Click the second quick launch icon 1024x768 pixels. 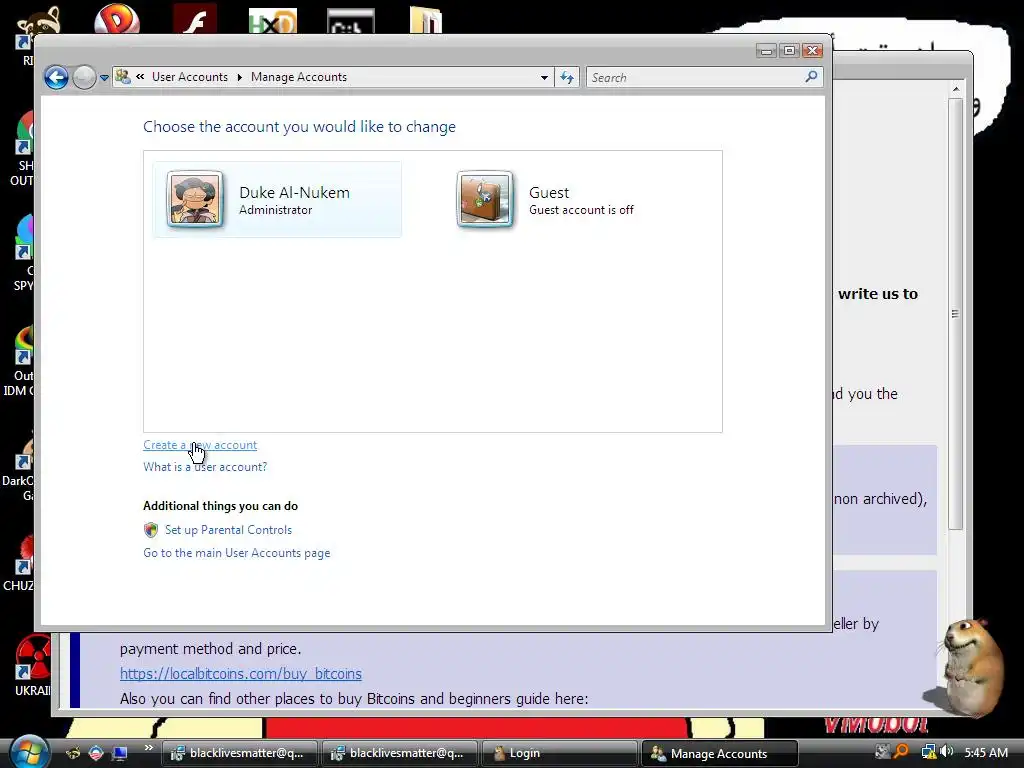click(x=96, y=753)
